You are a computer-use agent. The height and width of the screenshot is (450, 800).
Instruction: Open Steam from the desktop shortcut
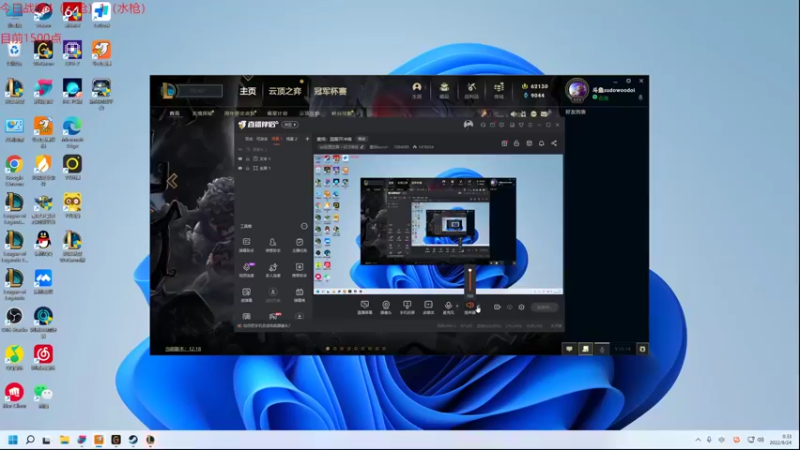tap(43, 15)
